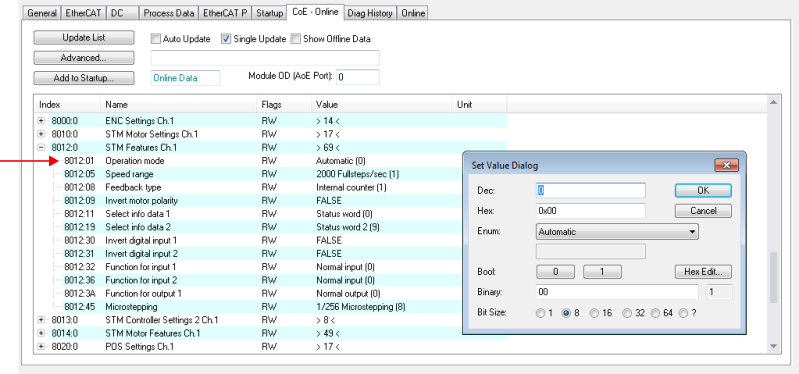This screenshot has width=799, height=374.
Task: Select Bit Size 16 radio button
Action: 594,313
